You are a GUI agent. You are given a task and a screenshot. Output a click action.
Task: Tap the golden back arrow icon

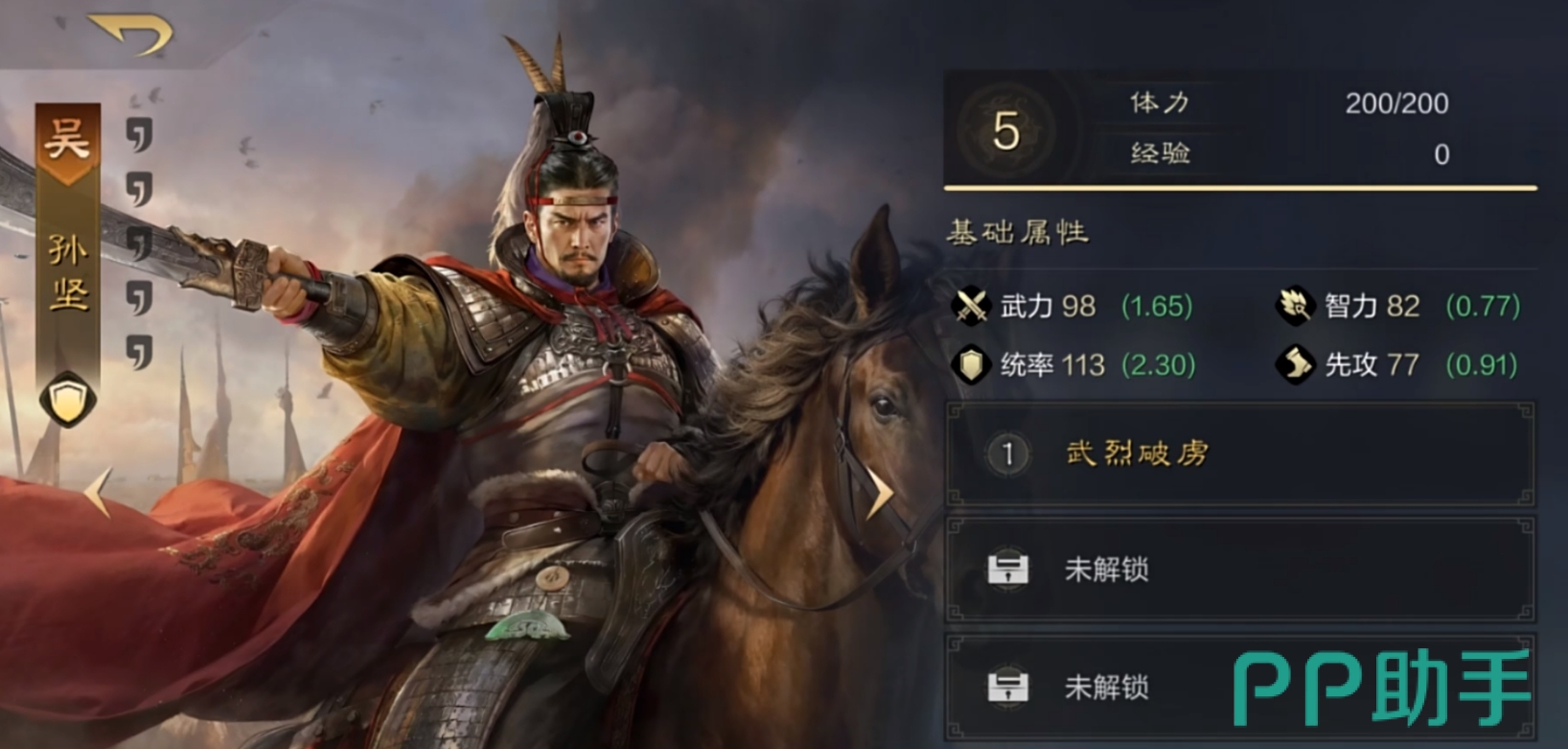pyautogui.click(x=129, y=34)
